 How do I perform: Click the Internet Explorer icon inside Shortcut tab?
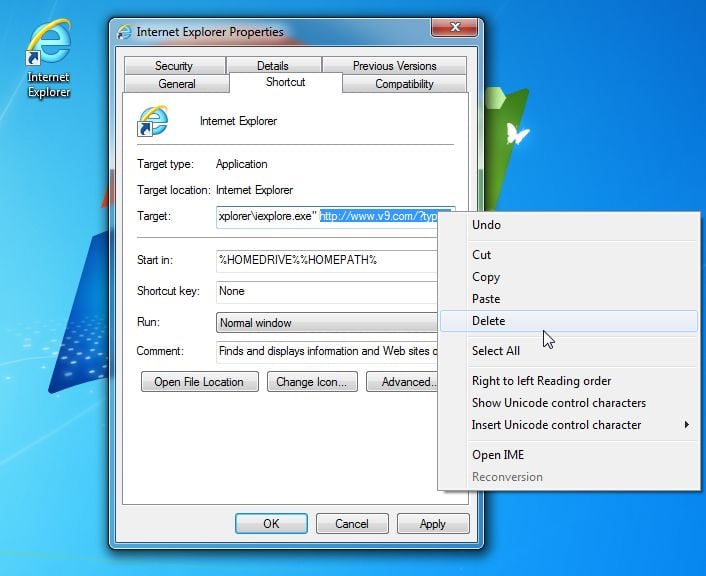tap(152, 121)
